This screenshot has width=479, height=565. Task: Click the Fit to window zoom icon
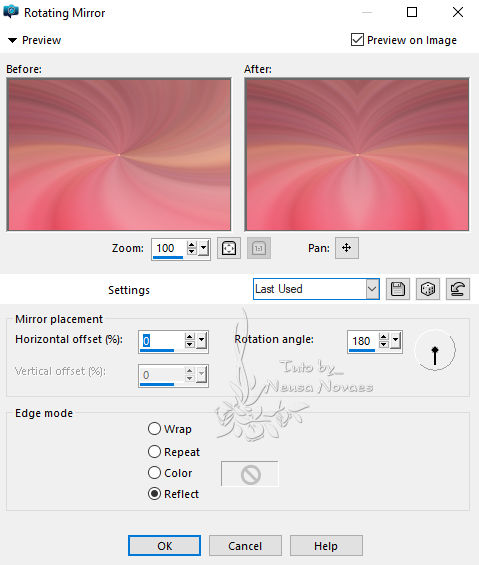pyautogui.click(x=229, y=248)
